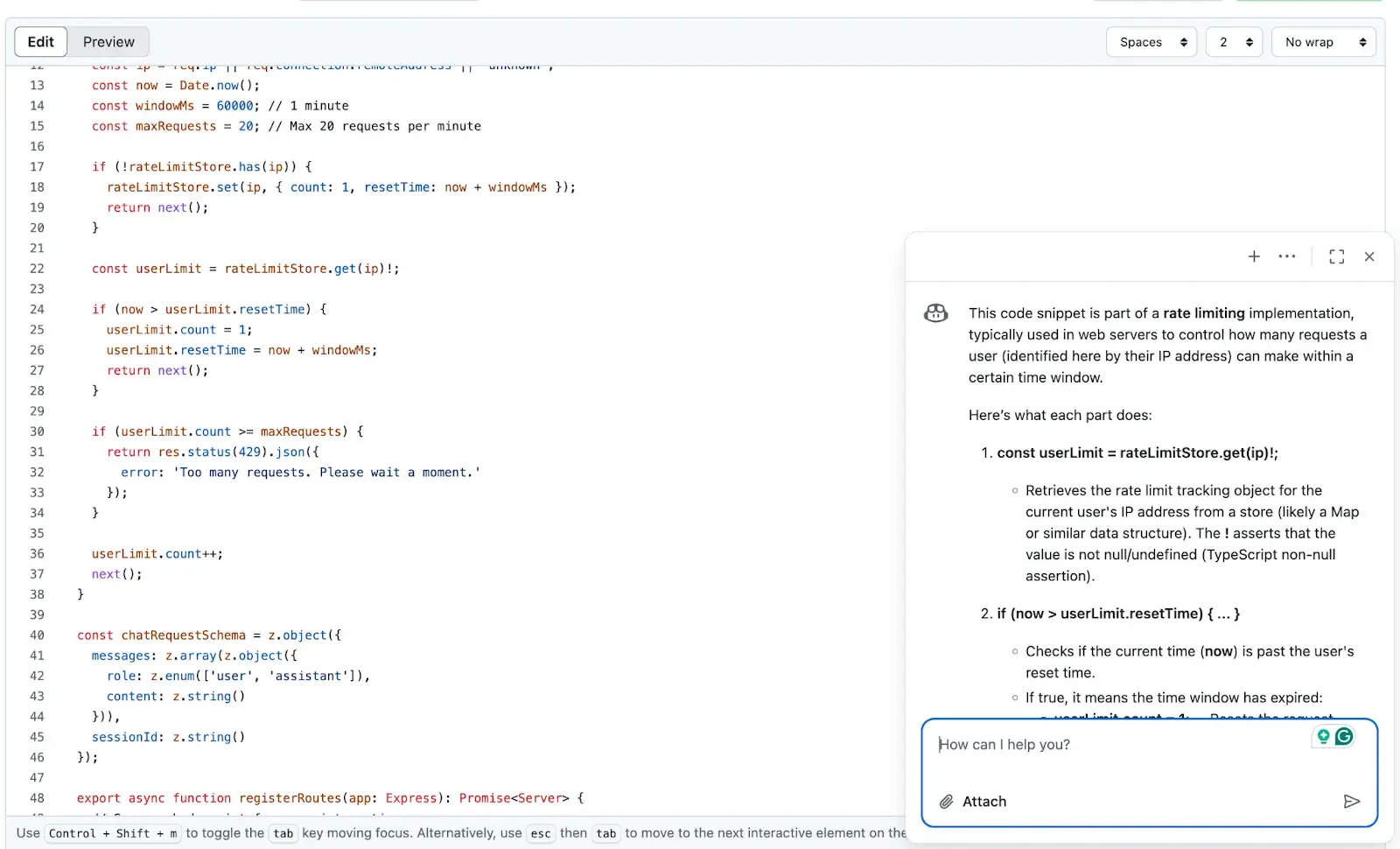Open the No wrap line mode dropdown
The width and height of the screenshot is (1400, 849).
point(1323,42)
